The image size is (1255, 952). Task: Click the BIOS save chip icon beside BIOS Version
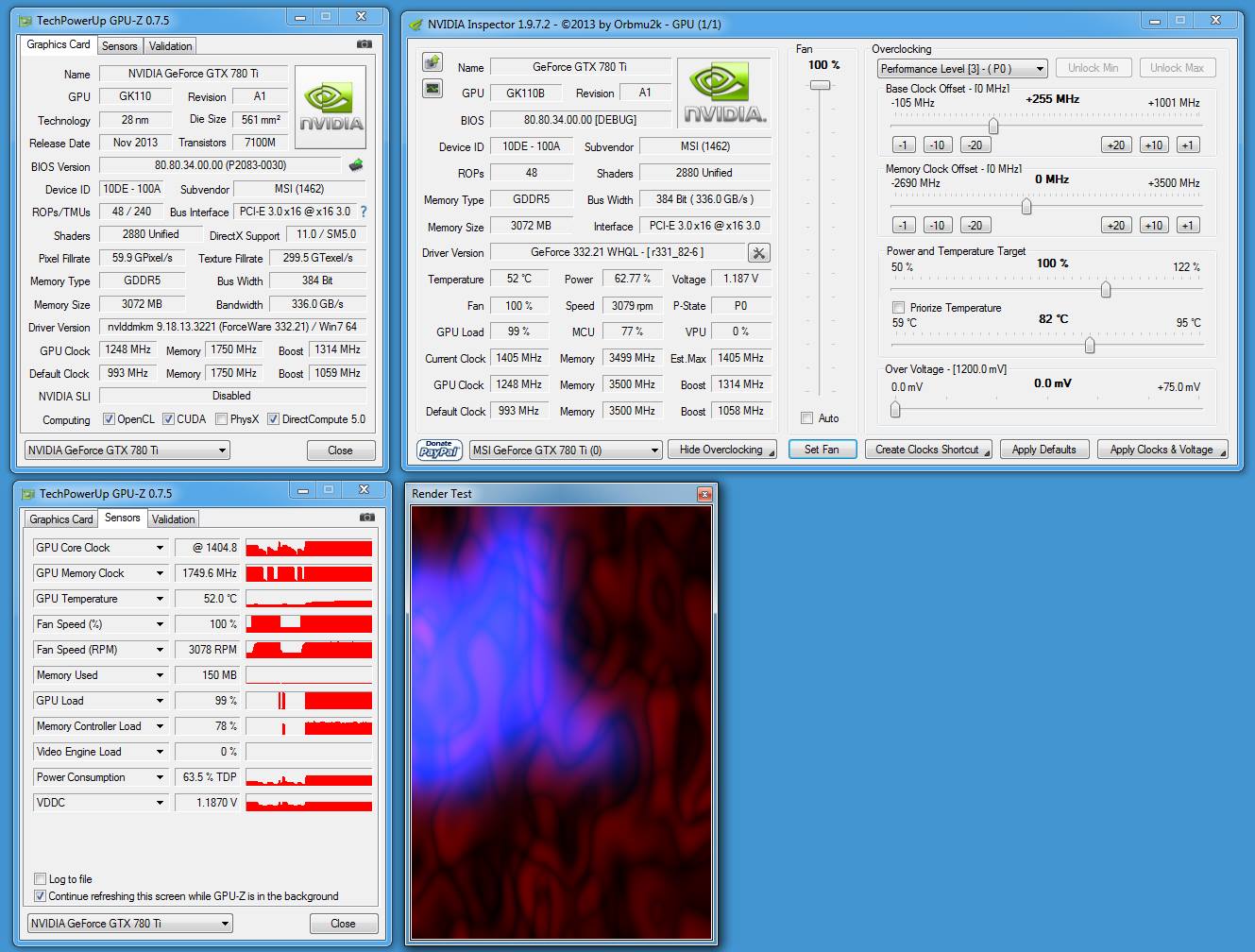(356, 165)
